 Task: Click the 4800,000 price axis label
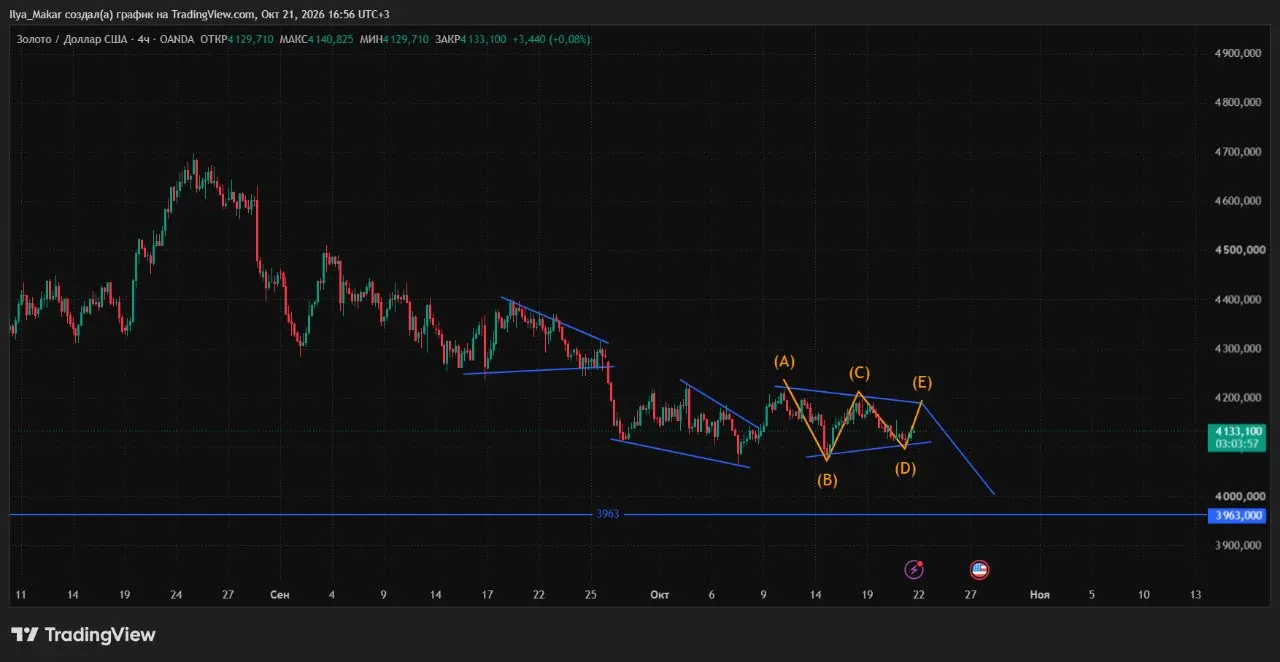1238,102
